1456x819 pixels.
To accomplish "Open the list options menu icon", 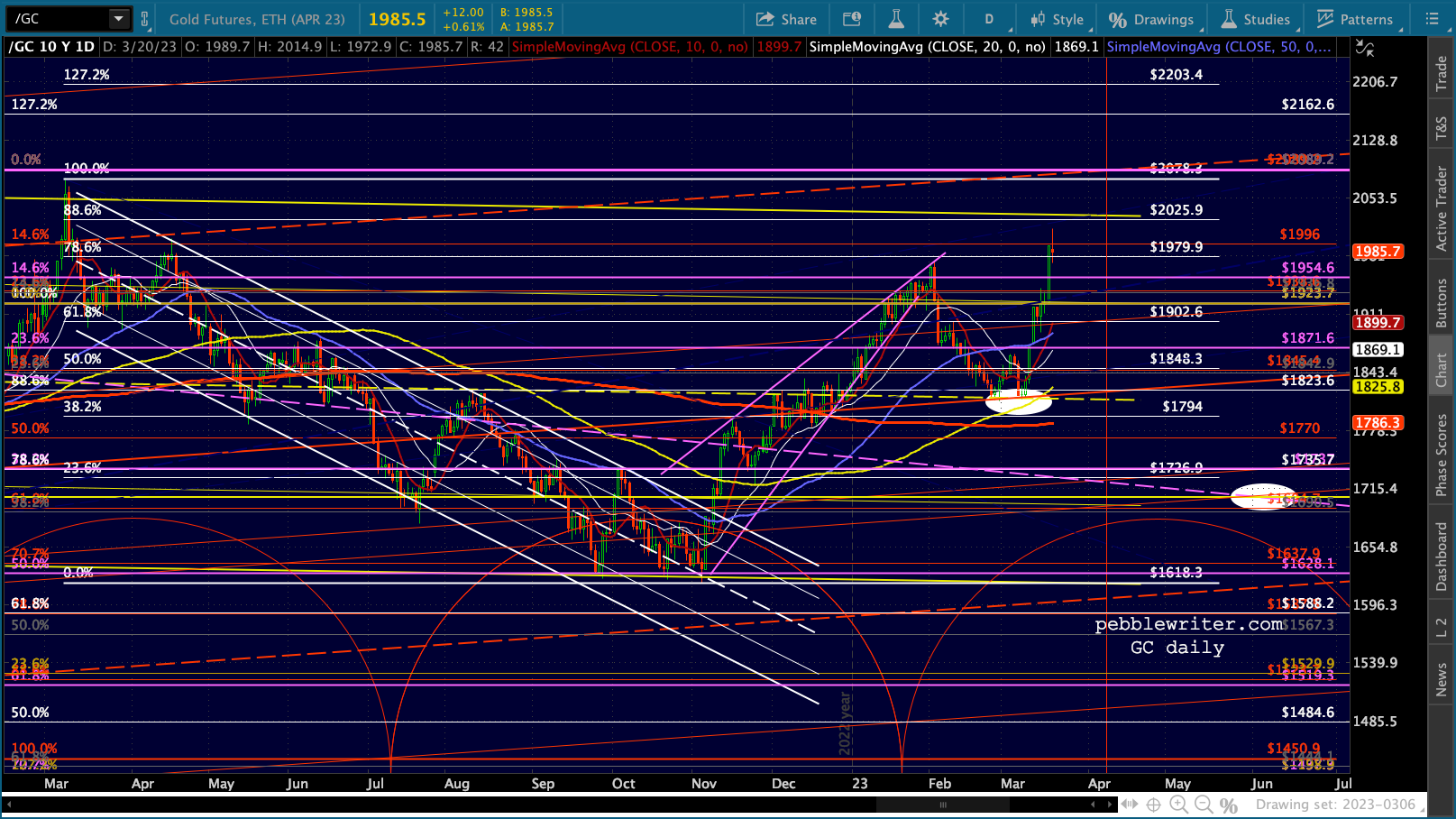I will 1432,19.
